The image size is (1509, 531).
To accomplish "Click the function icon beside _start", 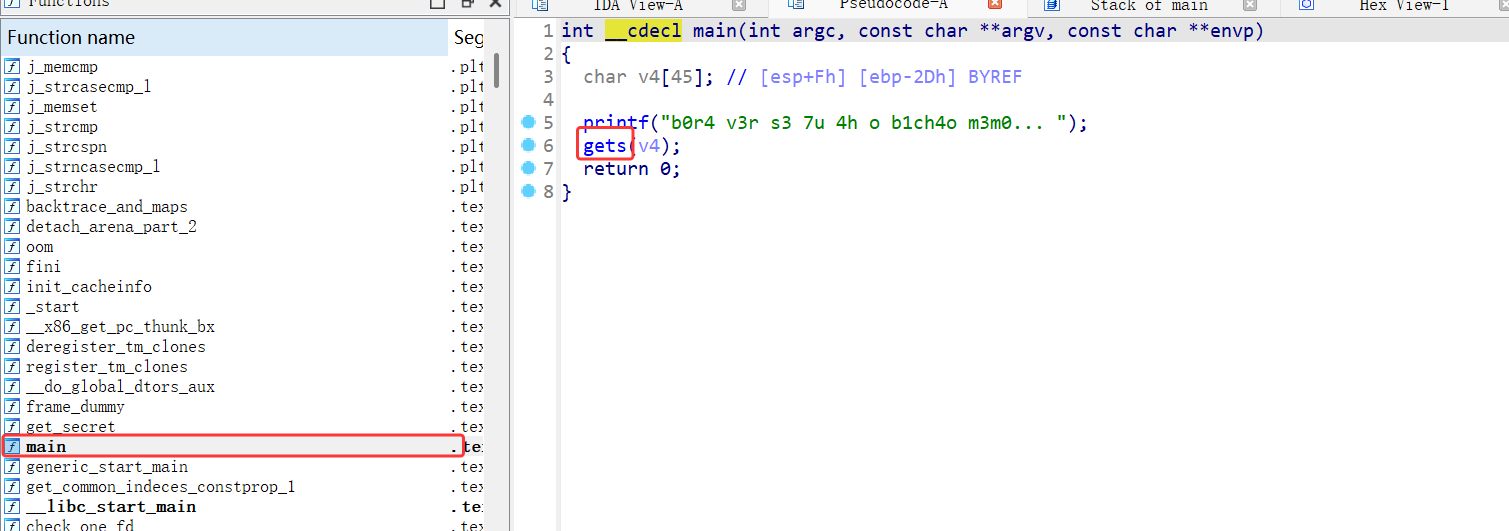I will click(12, 307).
